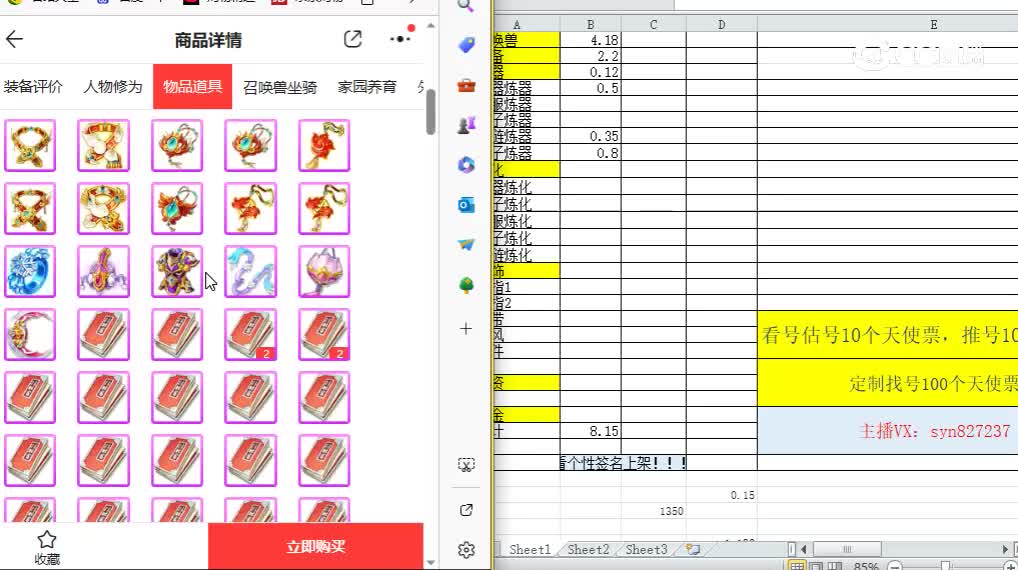Switch to the 召唤兽坐骑 tab
The width and height of the screenshot is (1018, 570).
(x=280, y=87)
